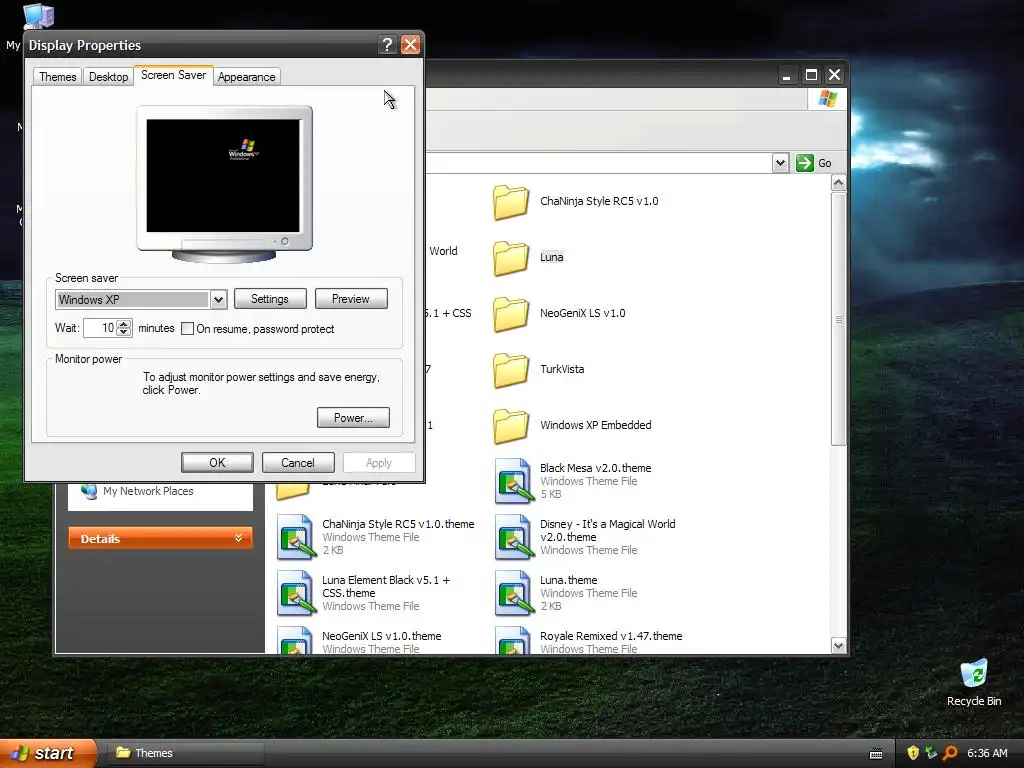Image resolution: width=1024 pixels, height=768 pixels.
Task: Click the TurkVista folder name
Action: (x=562, y=369)
